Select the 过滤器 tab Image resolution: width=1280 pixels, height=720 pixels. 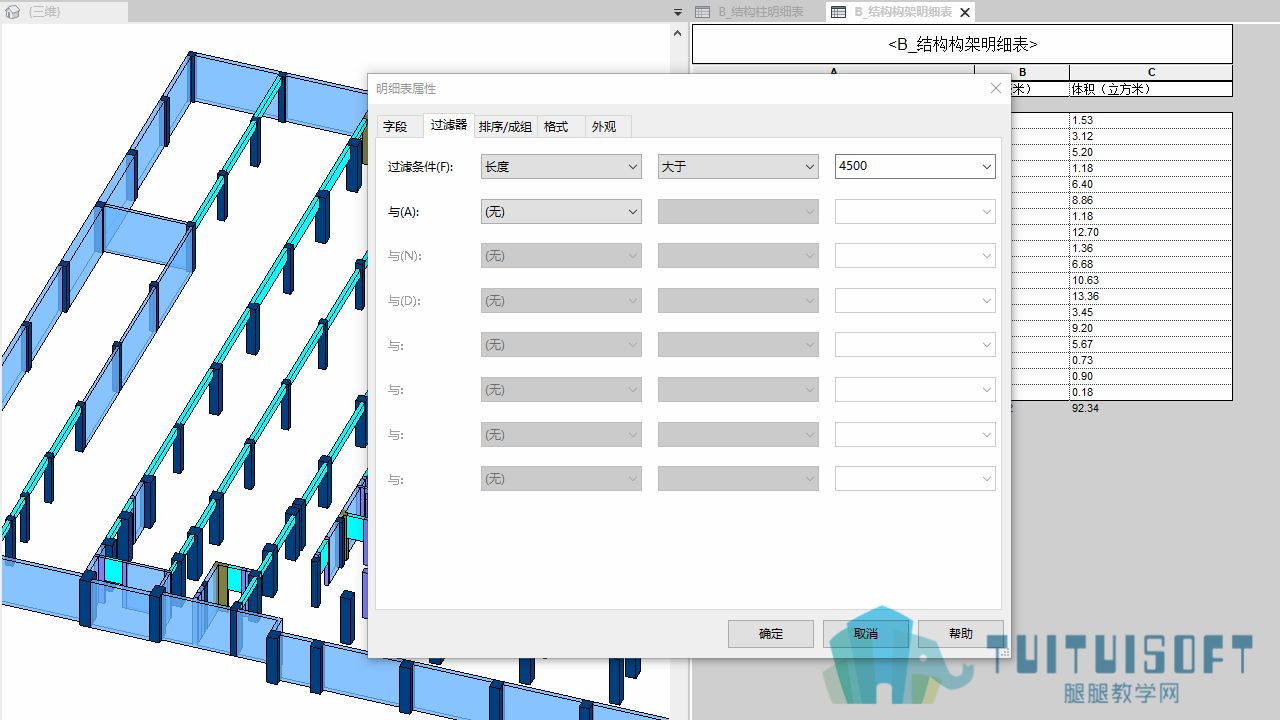click(448, 125)
